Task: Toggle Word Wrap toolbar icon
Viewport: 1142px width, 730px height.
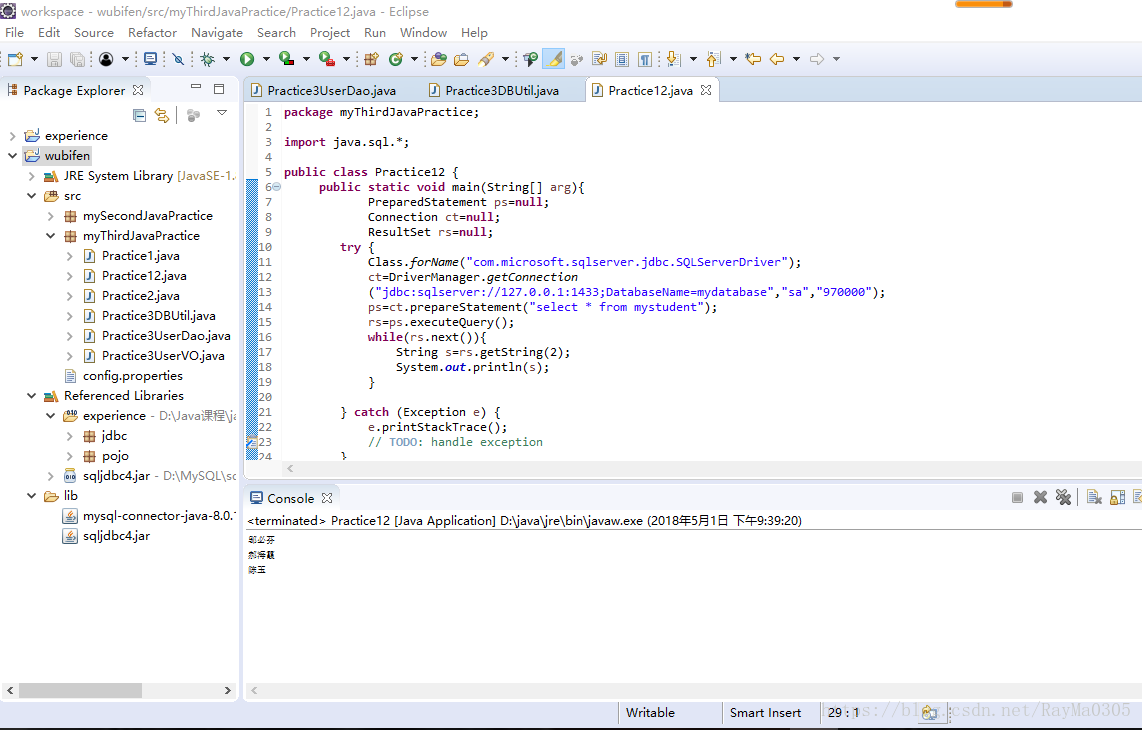Action: [x=599, y=59]
